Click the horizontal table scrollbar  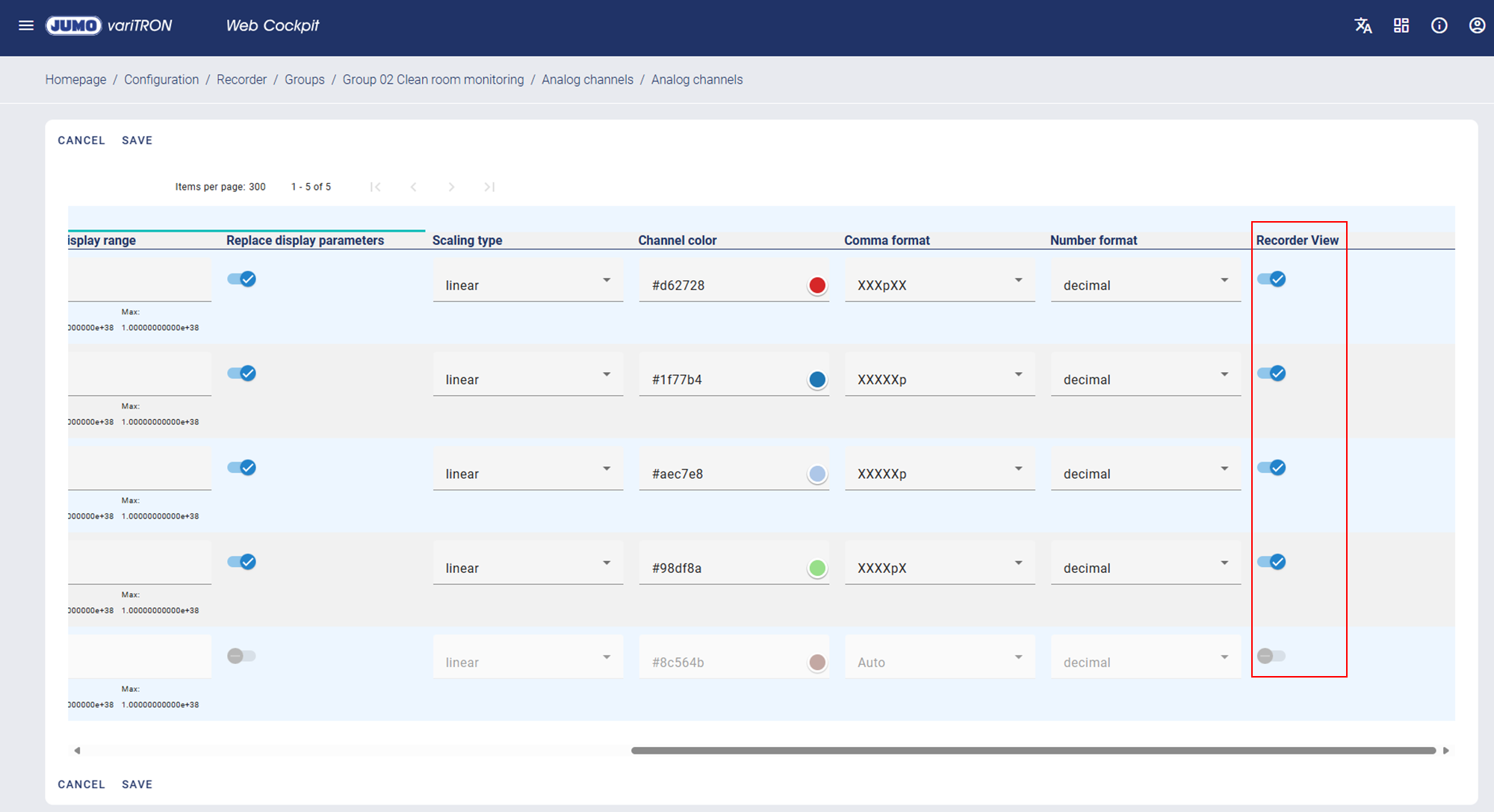coord(1033,751)
